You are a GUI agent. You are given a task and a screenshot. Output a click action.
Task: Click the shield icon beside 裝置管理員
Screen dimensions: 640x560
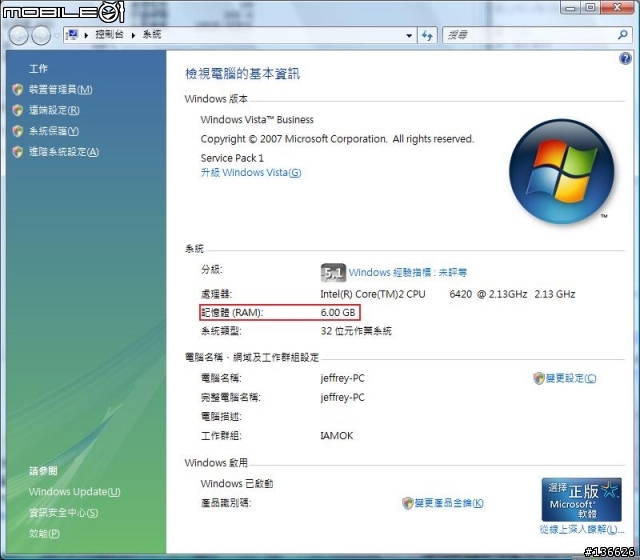tap(18, 89)
